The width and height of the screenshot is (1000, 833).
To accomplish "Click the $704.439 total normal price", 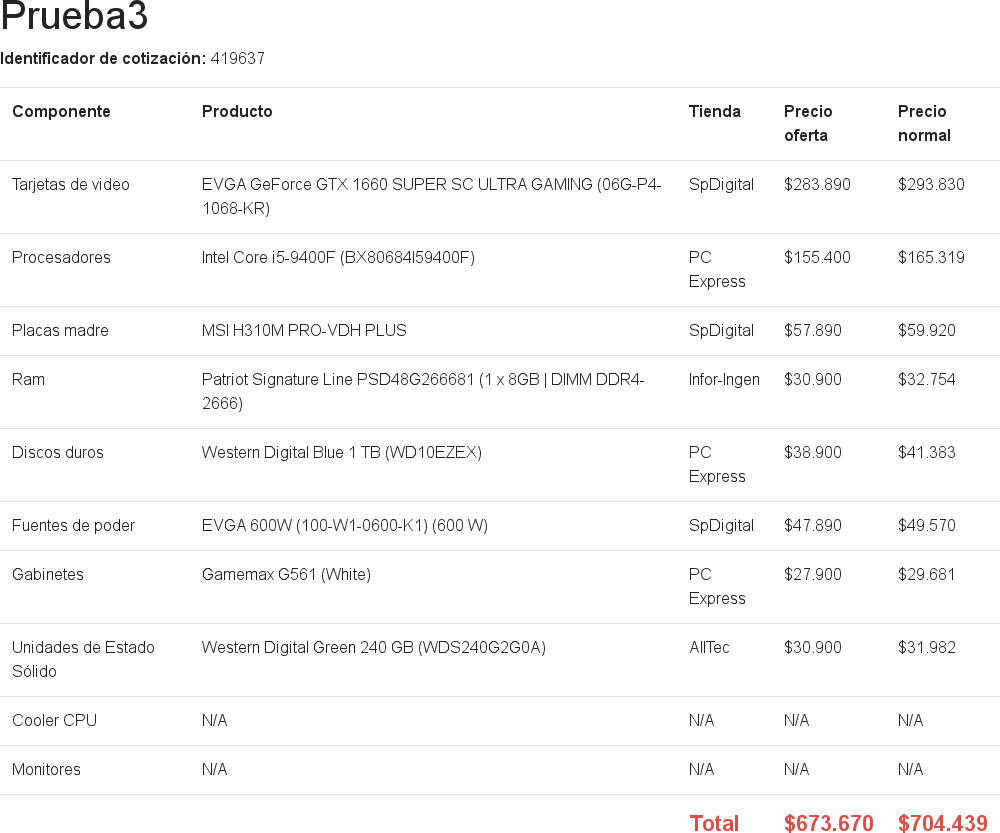I will pos(943,823).
